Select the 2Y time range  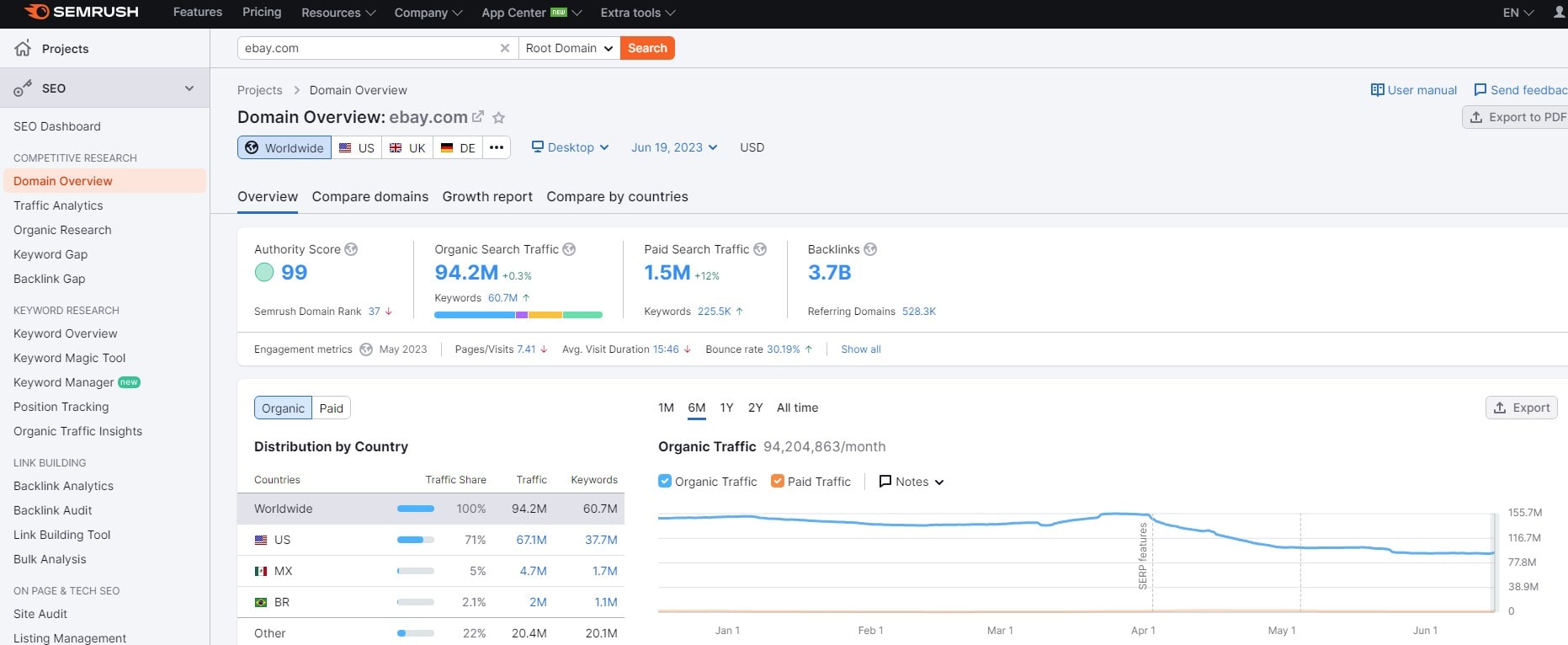coord(756,408)
